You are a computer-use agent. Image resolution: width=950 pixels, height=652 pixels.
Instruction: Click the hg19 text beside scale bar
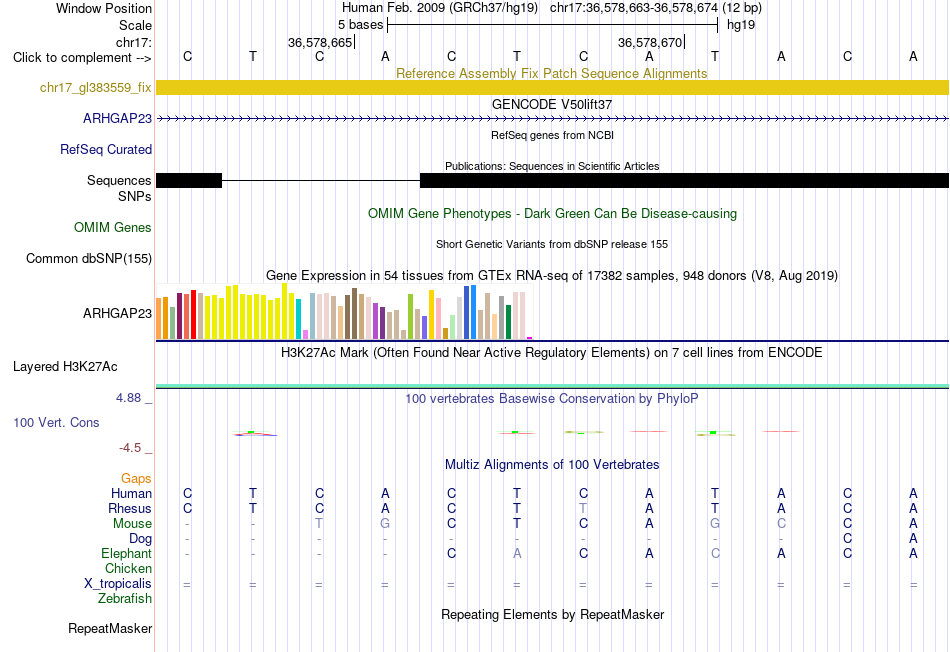point(741,25)
